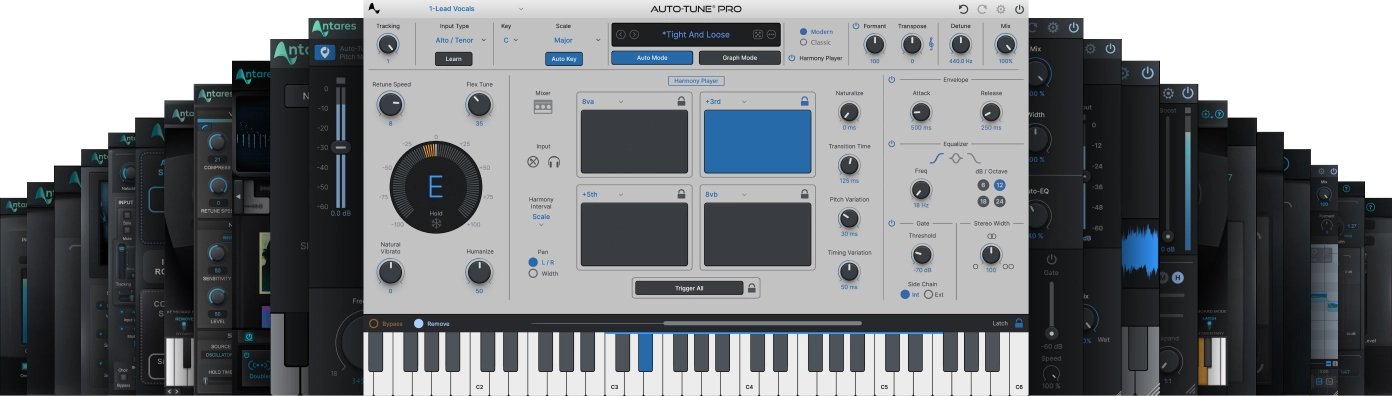Switch to Auto Mode tab

[652, 58]
